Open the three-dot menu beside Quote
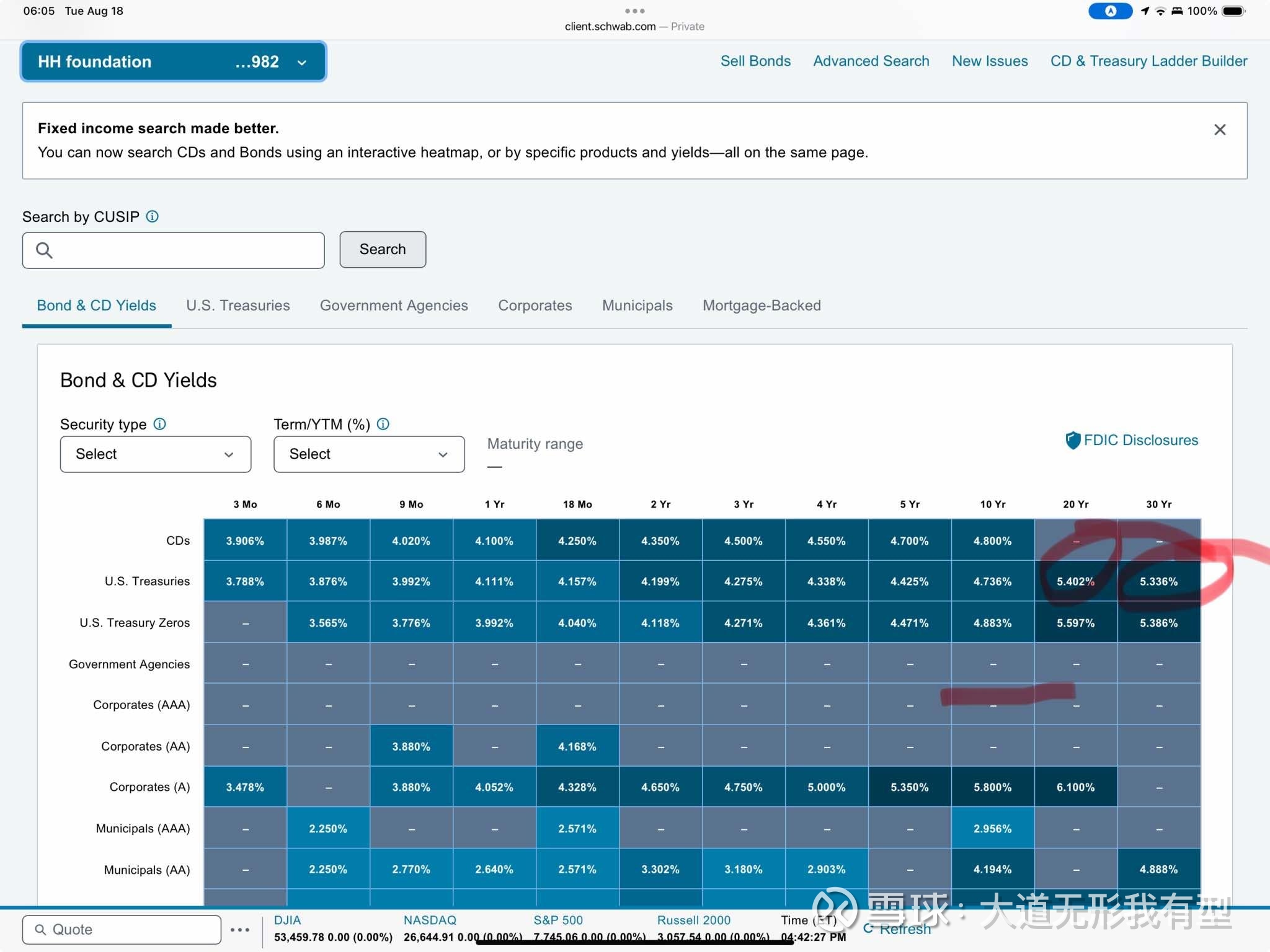 [240, 930]
